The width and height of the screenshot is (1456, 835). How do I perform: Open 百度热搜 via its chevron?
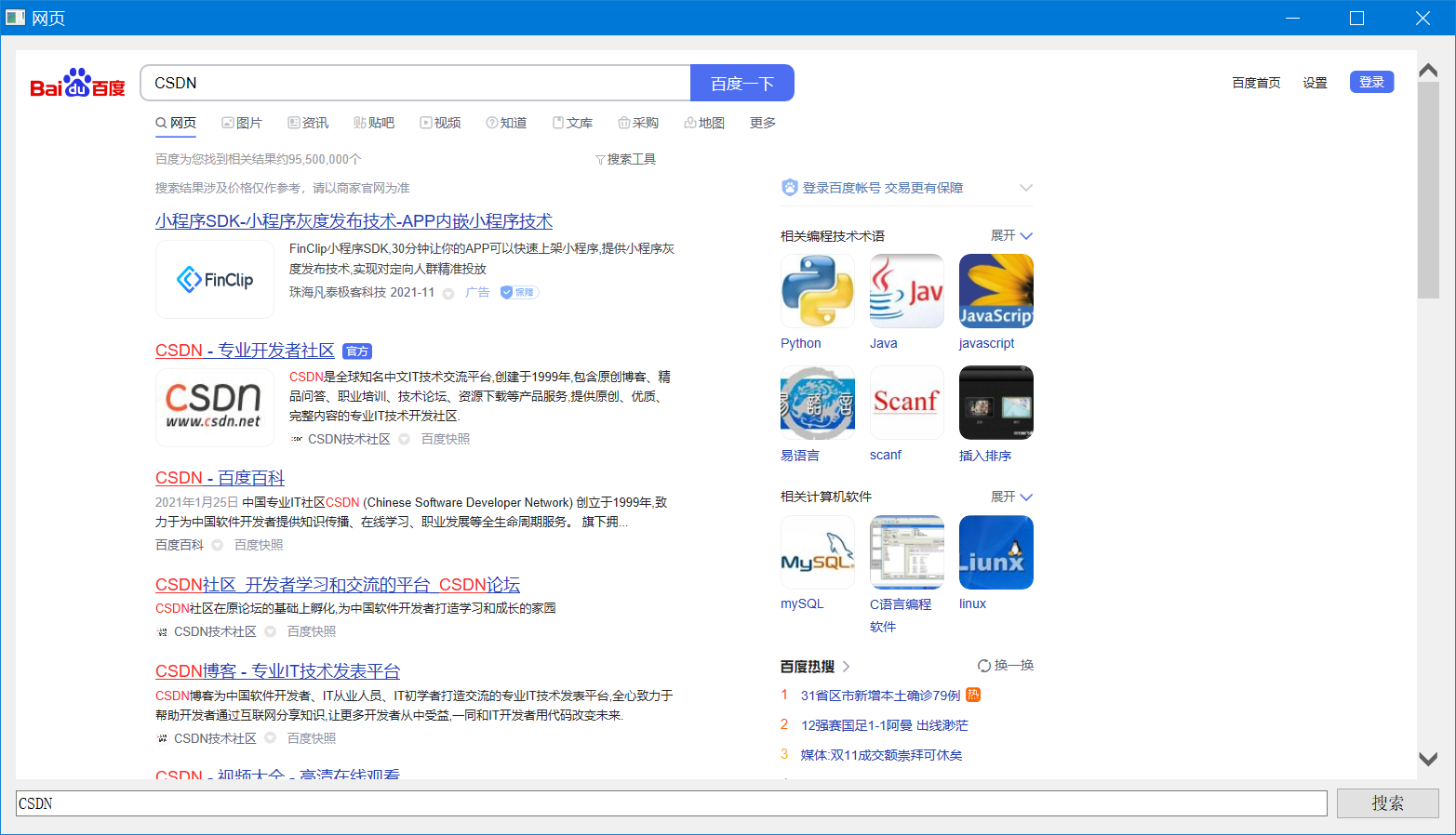846,667
